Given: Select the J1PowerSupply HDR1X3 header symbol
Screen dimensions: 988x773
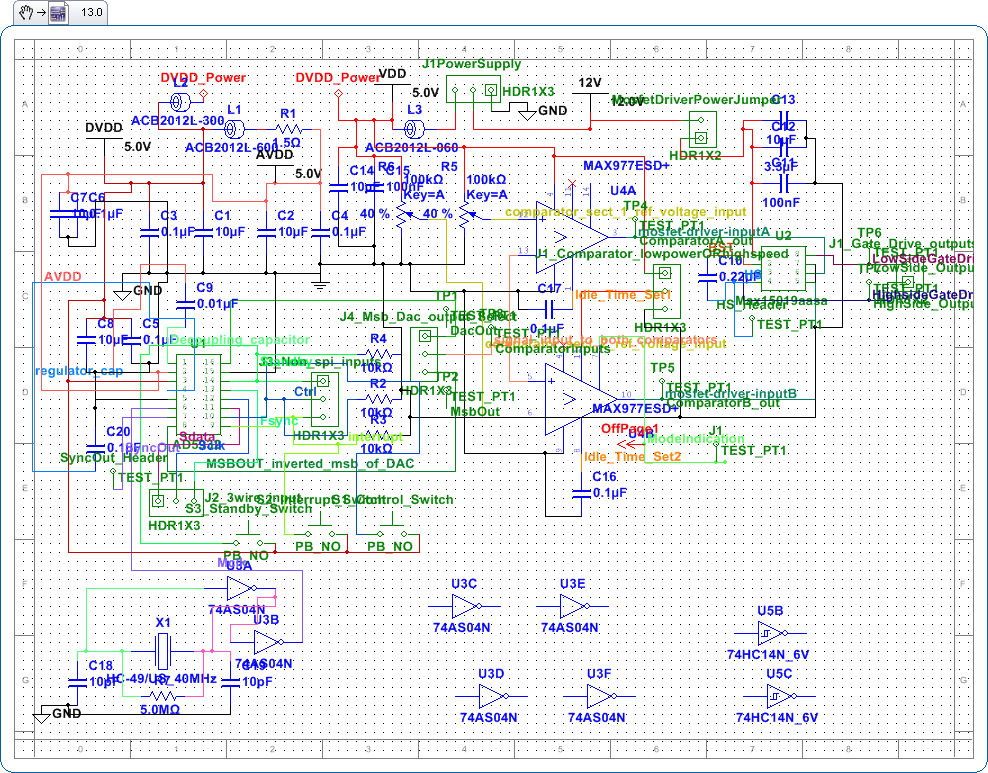Looking at the screenshot, I should (x=473, y=90).
